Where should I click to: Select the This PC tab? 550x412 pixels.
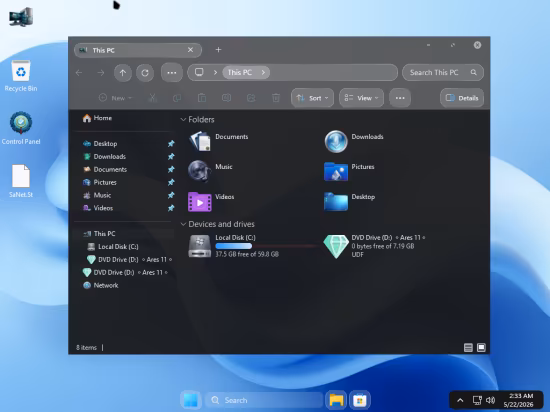click(x=138, y=50)
